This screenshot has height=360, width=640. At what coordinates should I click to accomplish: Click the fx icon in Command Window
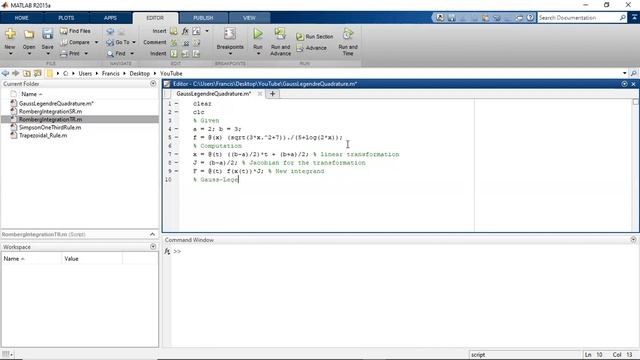167,251
